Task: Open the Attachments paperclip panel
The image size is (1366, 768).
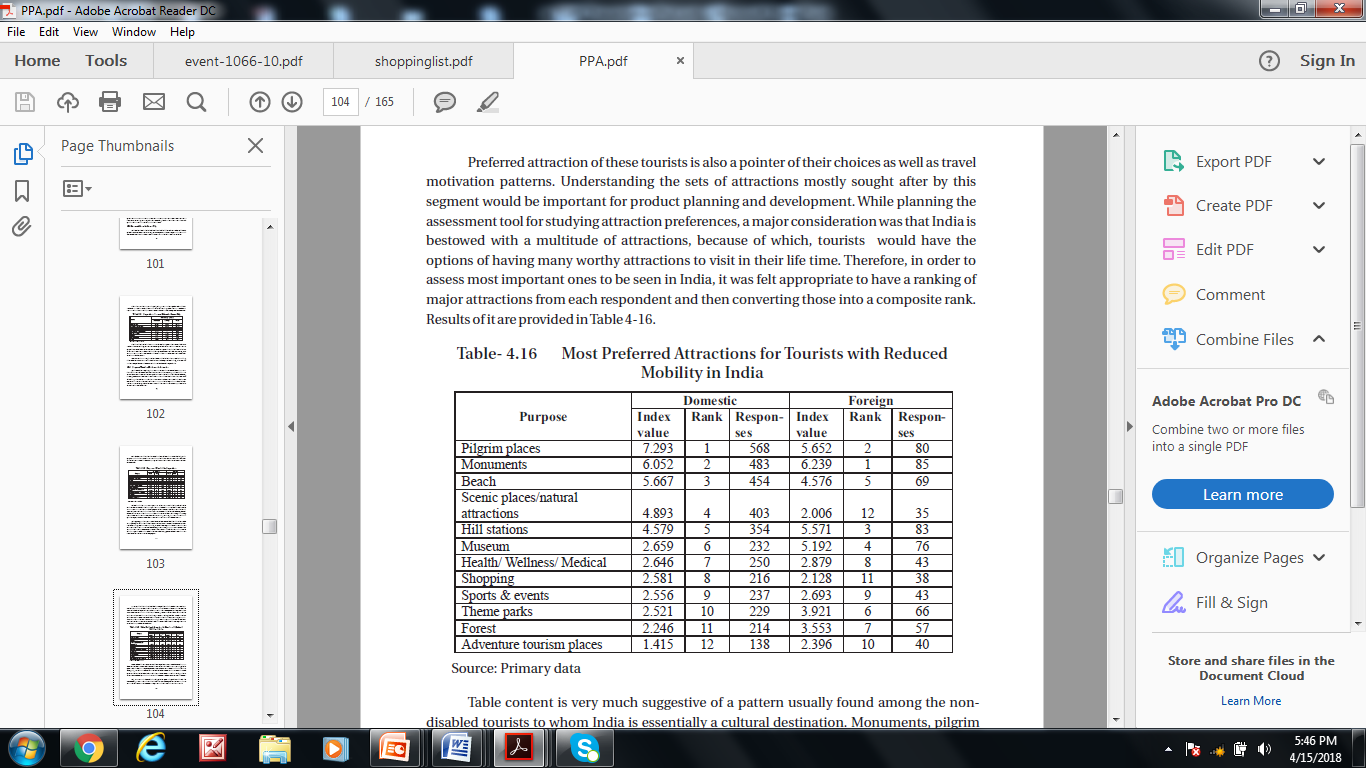Action: (22, 226)
